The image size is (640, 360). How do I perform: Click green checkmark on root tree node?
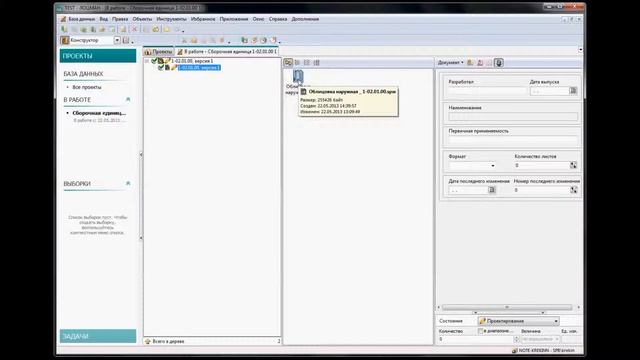(154, 60)
